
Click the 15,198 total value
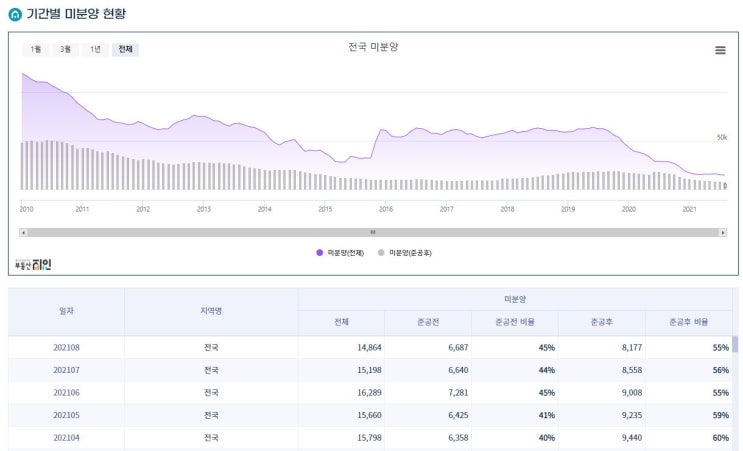369,370
